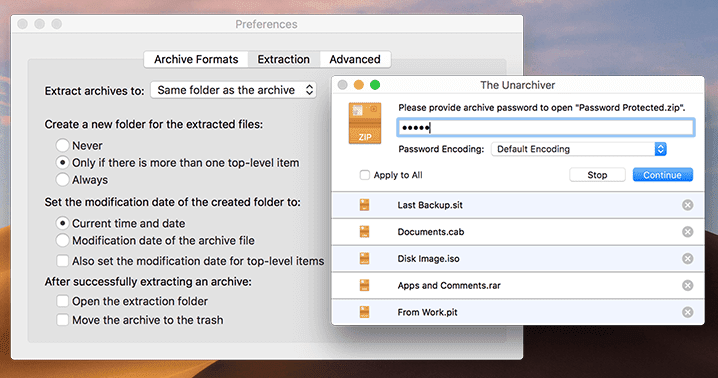Viewport: 718px width, 378px height.
Task: Cancel extraction of Last Backup.sit
Action: pos(687,205)
